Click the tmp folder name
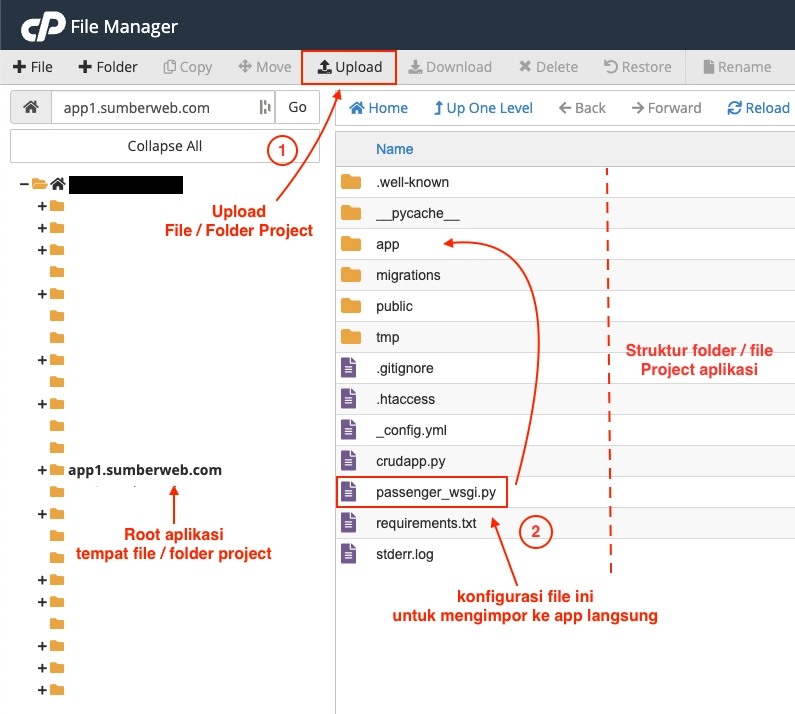The image size is (795, 714). [x=388, y=337]
